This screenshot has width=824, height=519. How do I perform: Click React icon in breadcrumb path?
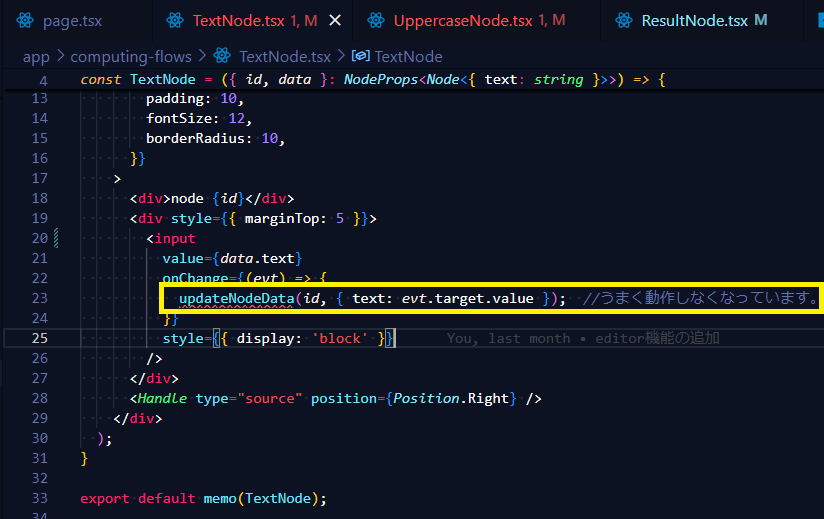[x=222, y=55]
